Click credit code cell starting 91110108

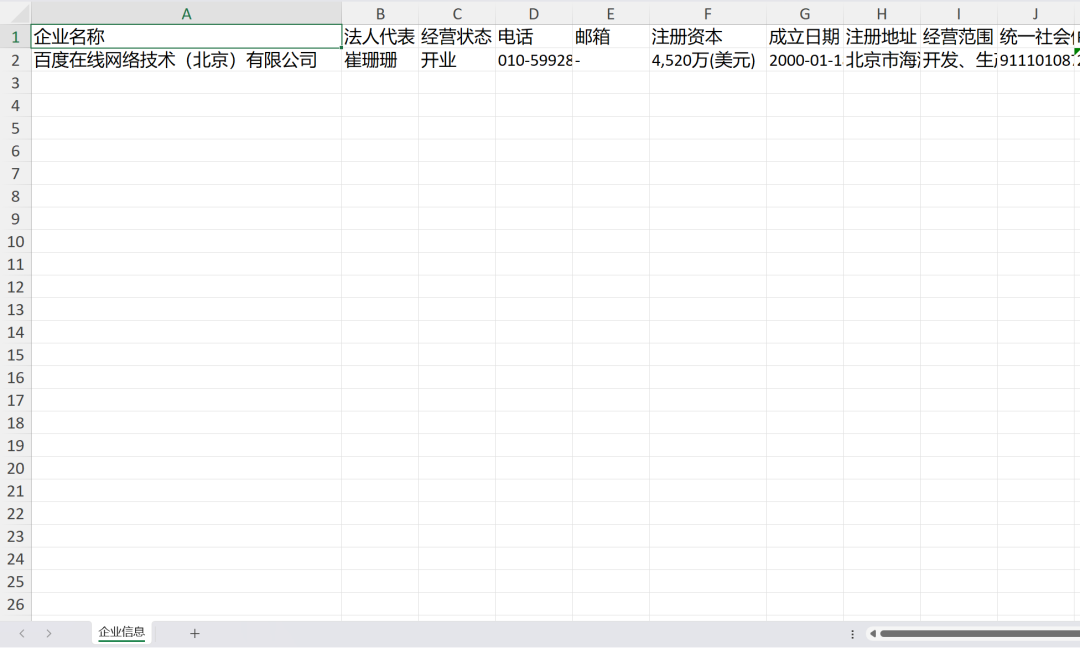click(x=1038, y=60)
